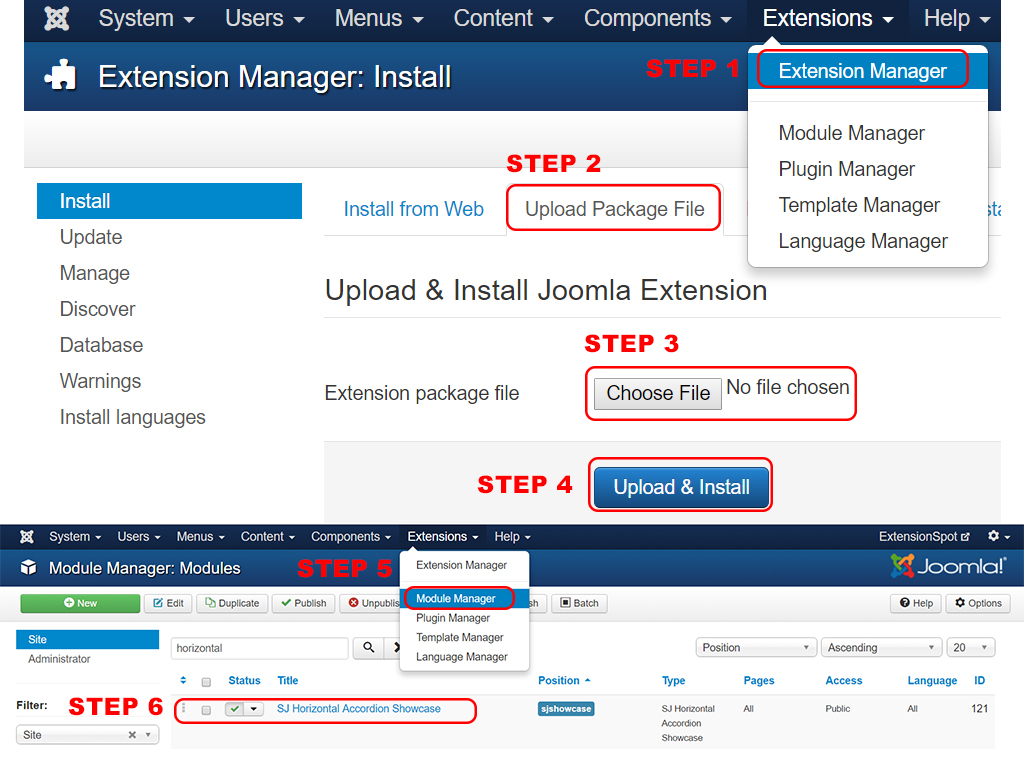Click the Choose File button

point(657,393)
